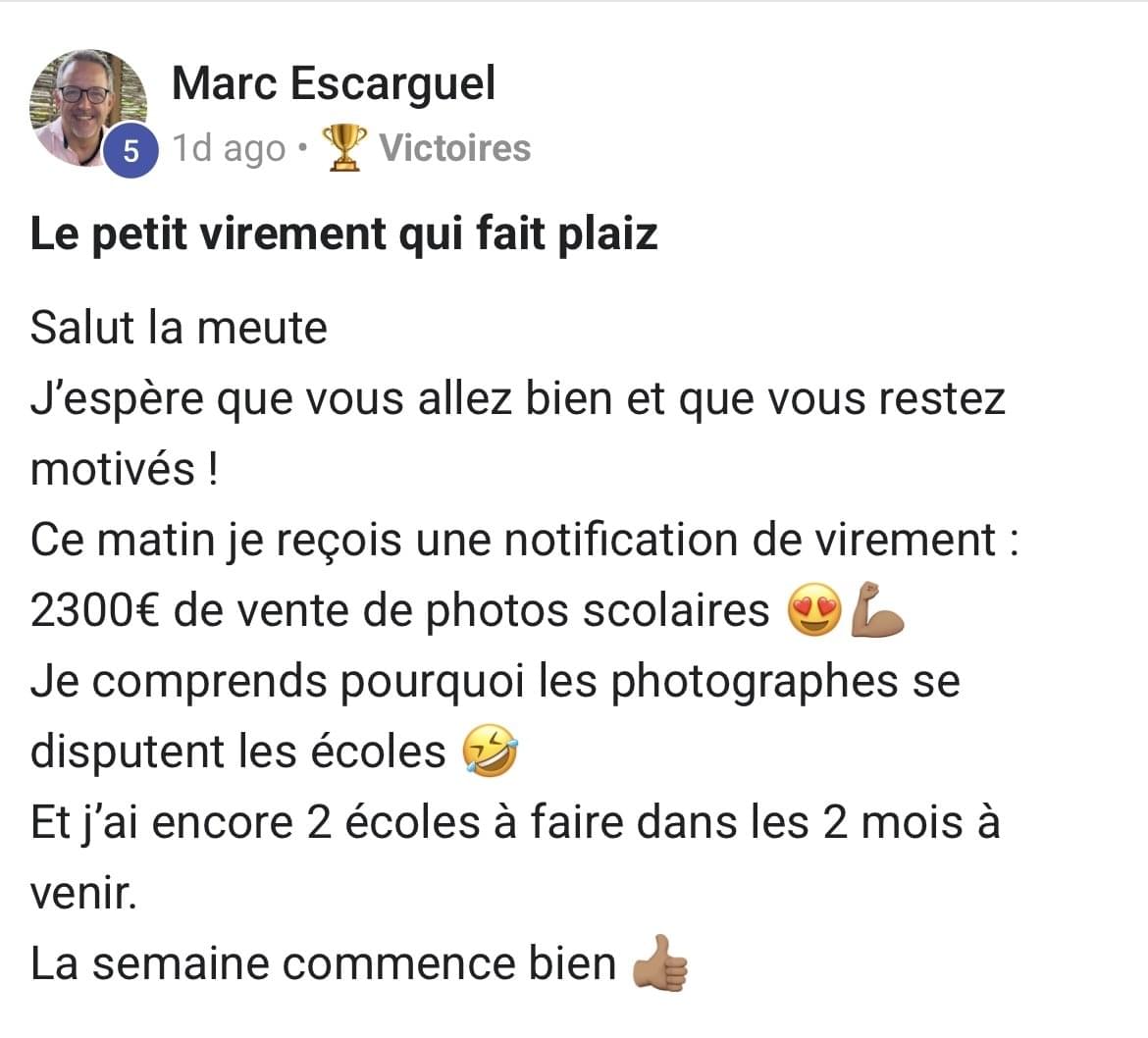Screen dimensions: 1148x1038
Task: Click the trophy icon beside Victoires
Action: click(344, 148)
